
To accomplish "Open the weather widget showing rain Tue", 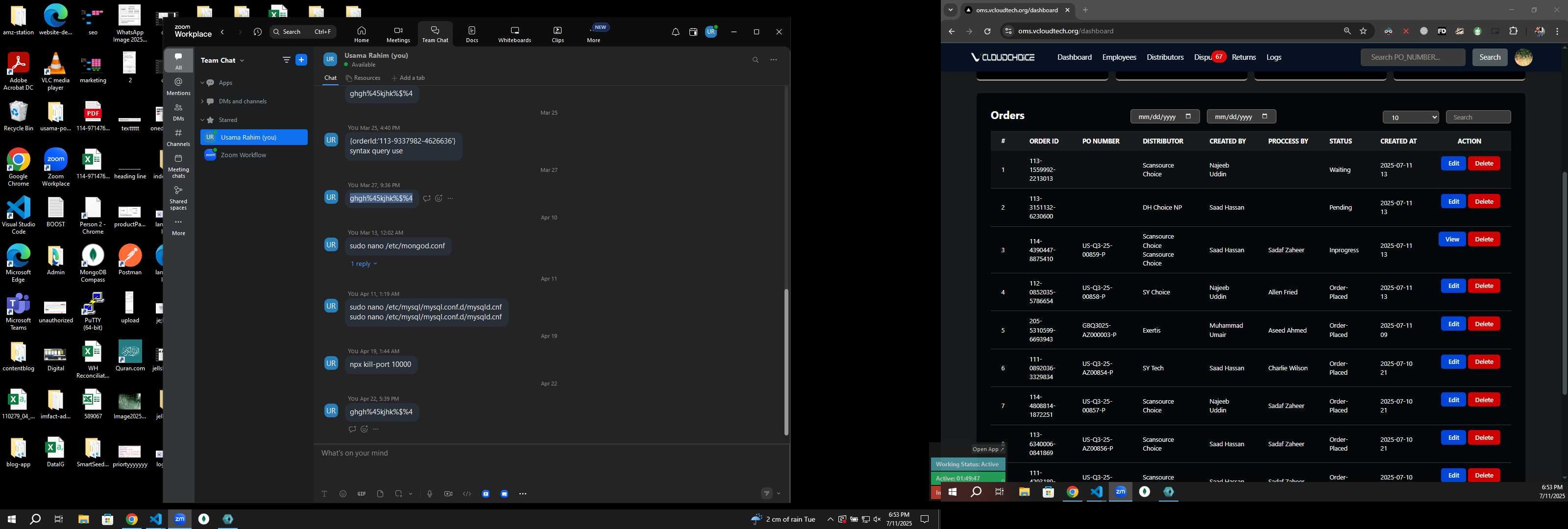I will [x=783, y=519].
